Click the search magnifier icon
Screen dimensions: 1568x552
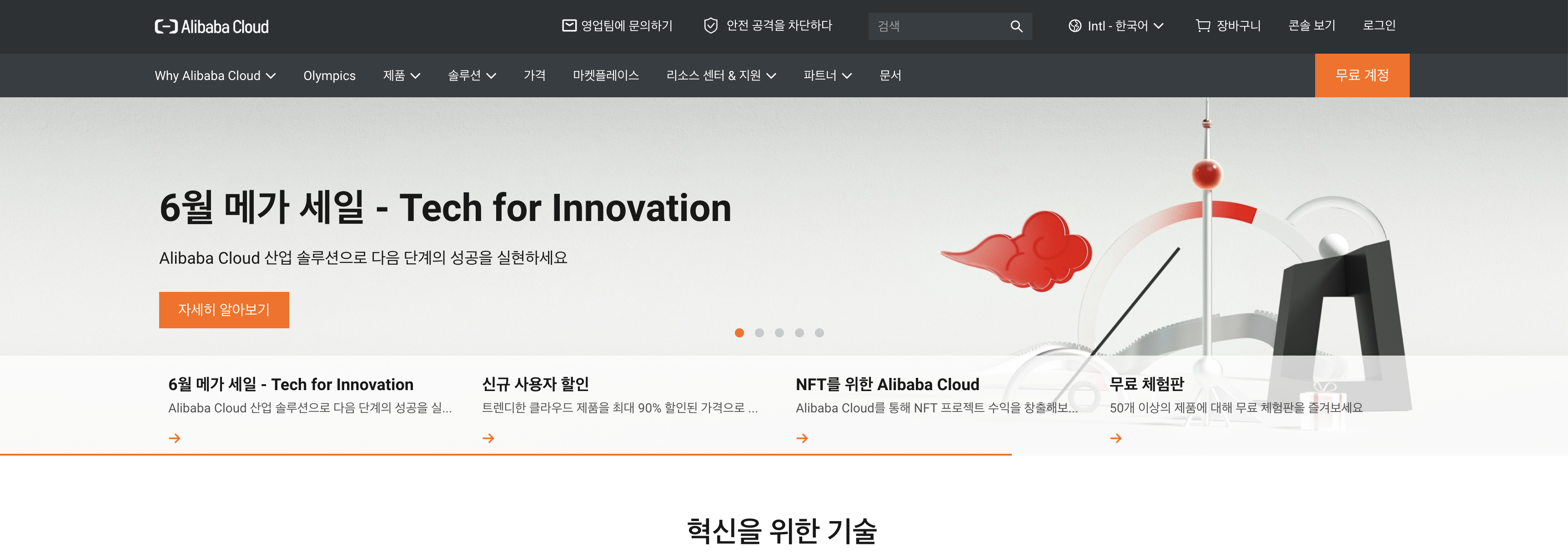click(1016, 26)
